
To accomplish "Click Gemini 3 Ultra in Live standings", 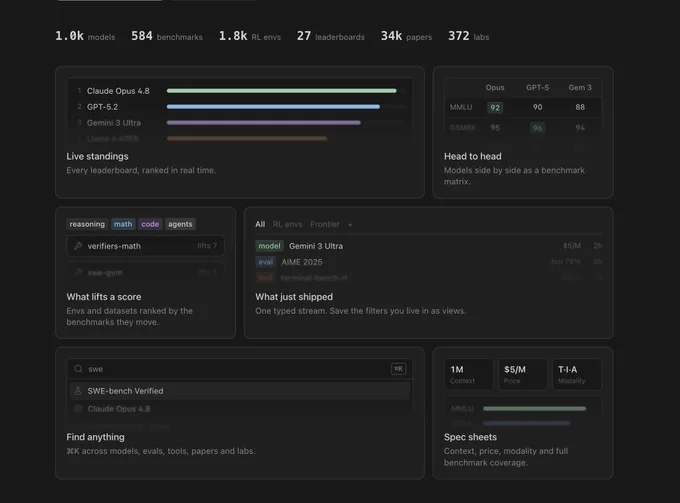I will [114, 123].
